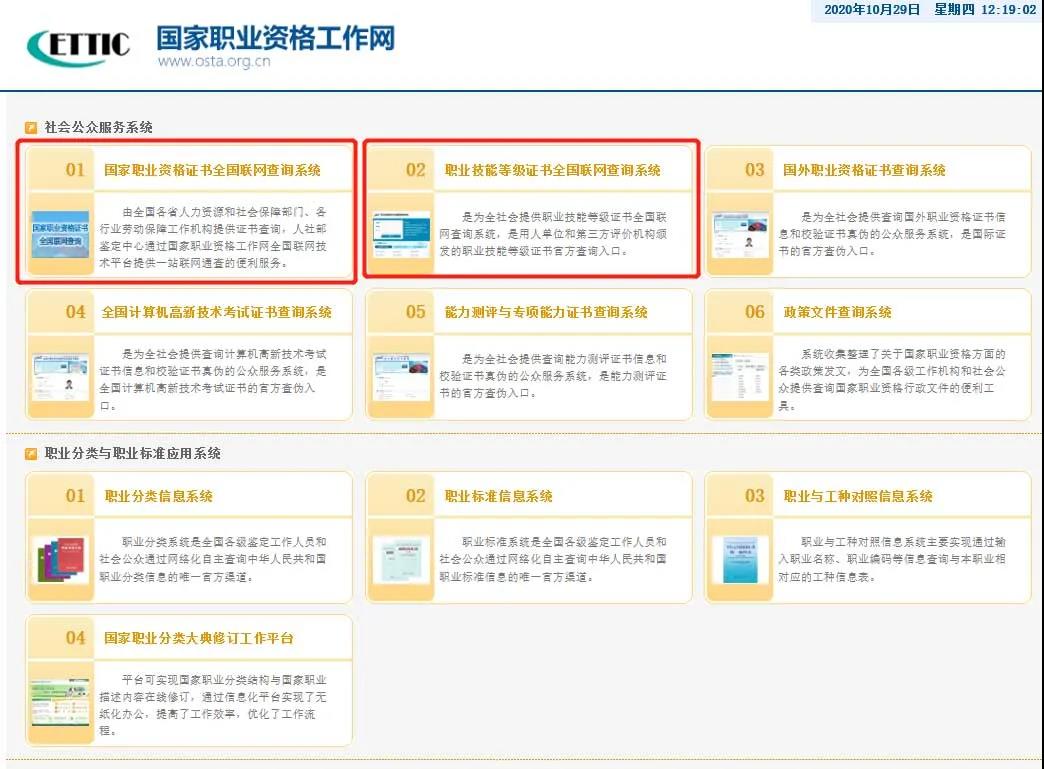
Task: Click description of 职业标准信息系统
Action: (x=553, y=559)
